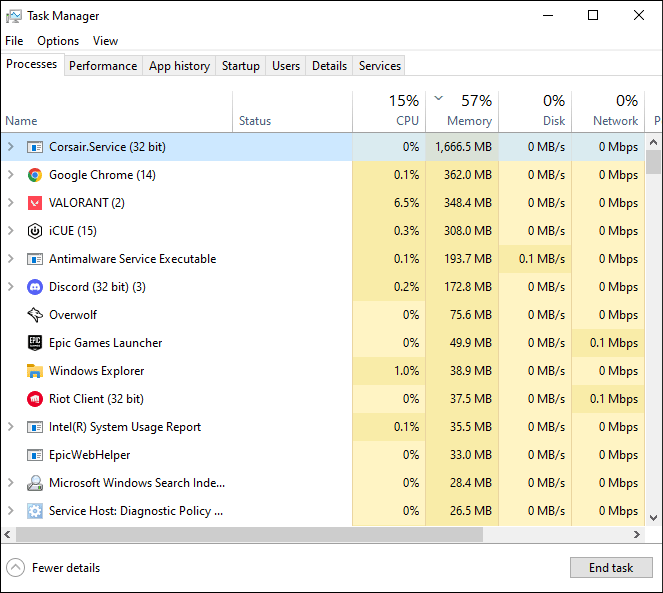The image size is (663, 593).
Task: Click the vertical scrollbar down arrow
Action: [653, 518]
